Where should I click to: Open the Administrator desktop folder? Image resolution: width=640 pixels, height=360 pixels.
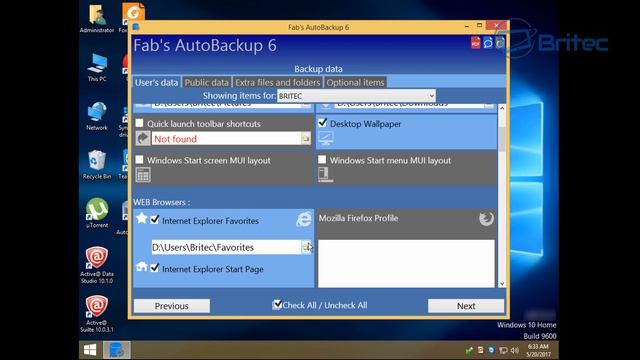point(97,18)
